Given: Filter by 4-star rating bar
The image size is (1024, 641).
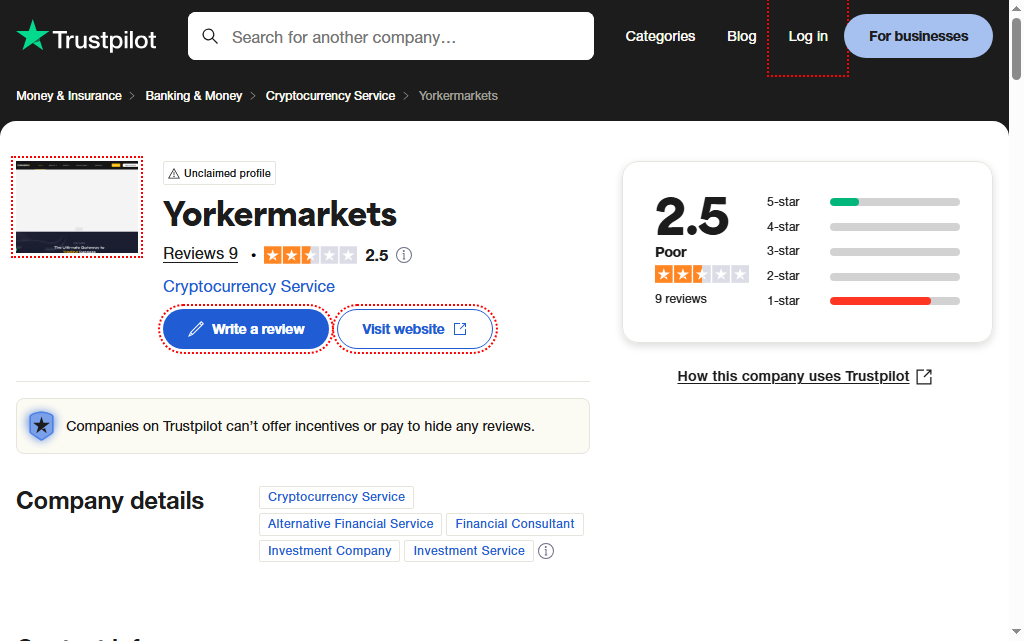Looking at the screenshot, I should [863, 227].
